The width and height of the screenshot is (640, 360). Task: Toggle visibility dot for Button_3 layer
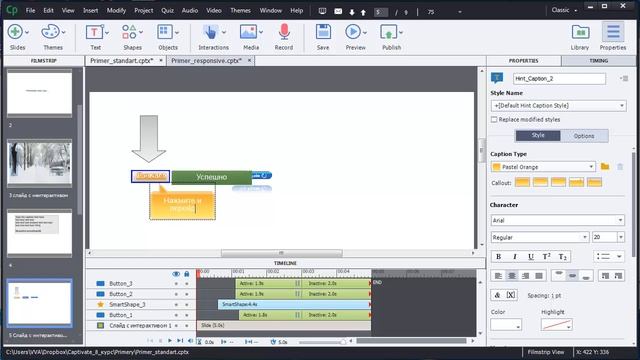(x=176, y=284)
